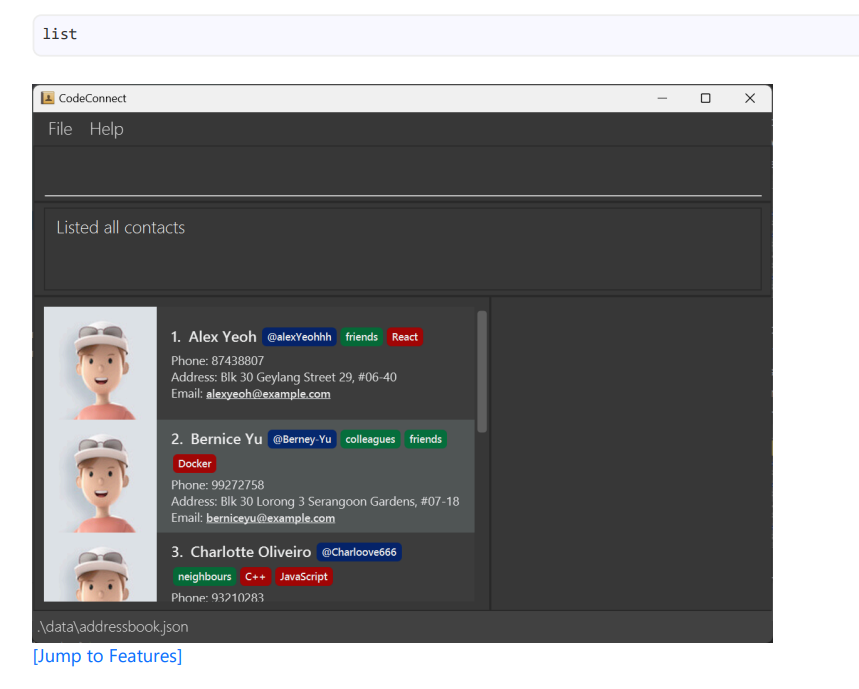Click the @Berney-Yu GitHub tag
859x689 pixels.
302,439
